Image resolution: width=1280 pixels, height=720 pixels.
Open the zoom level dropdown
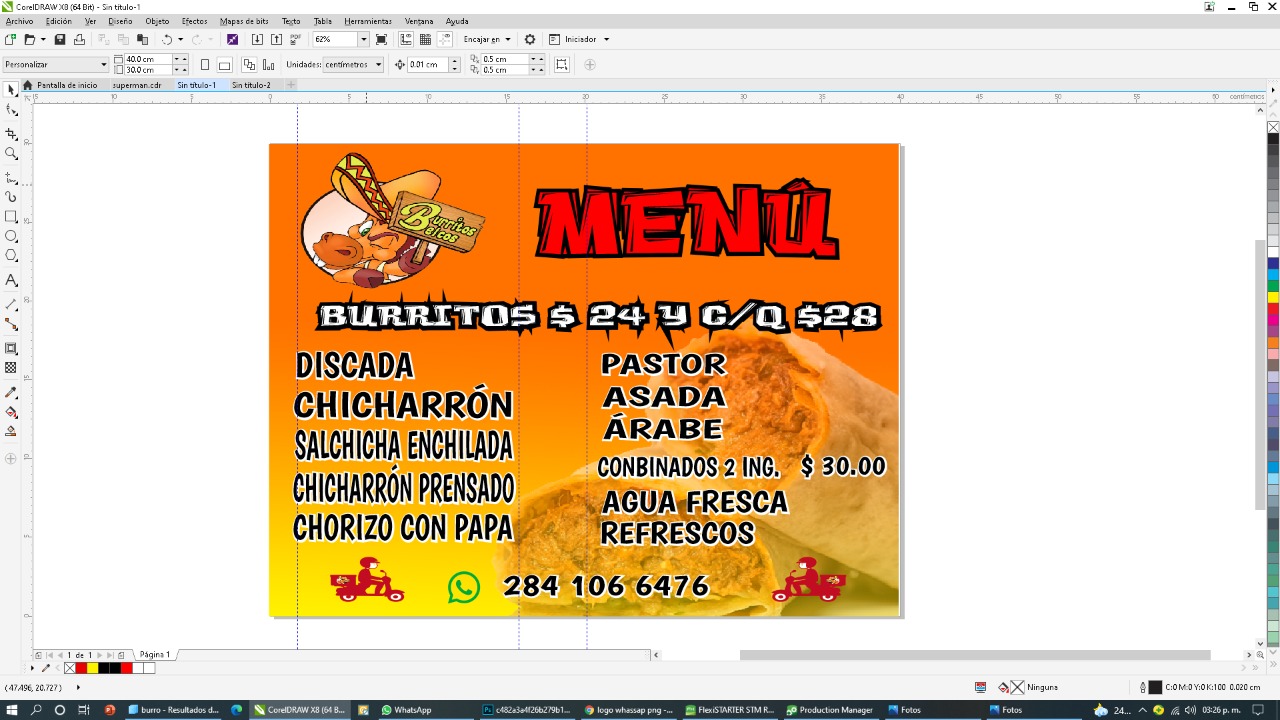(363, 40)
